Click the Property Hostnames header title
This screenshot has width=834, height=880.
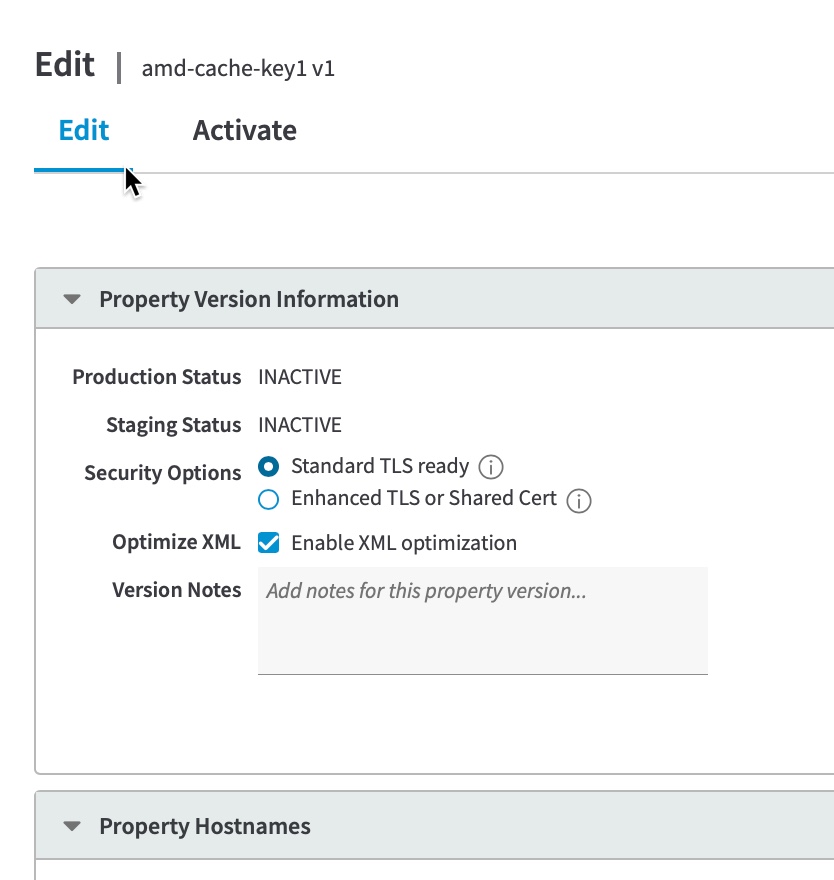204,827
